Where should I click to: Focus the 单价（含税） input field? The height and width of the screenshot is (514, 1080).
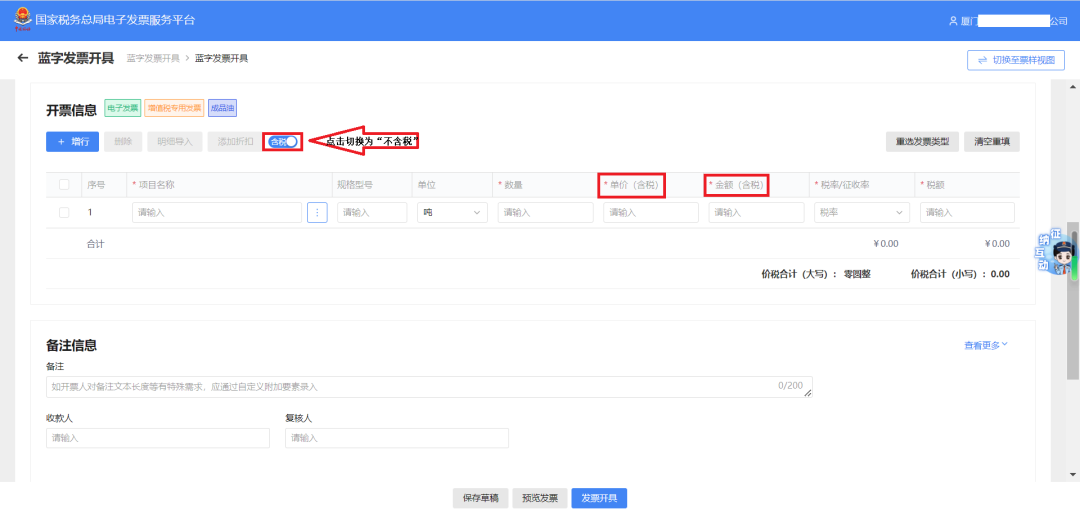pyautogui.click(x=651, y=213)
